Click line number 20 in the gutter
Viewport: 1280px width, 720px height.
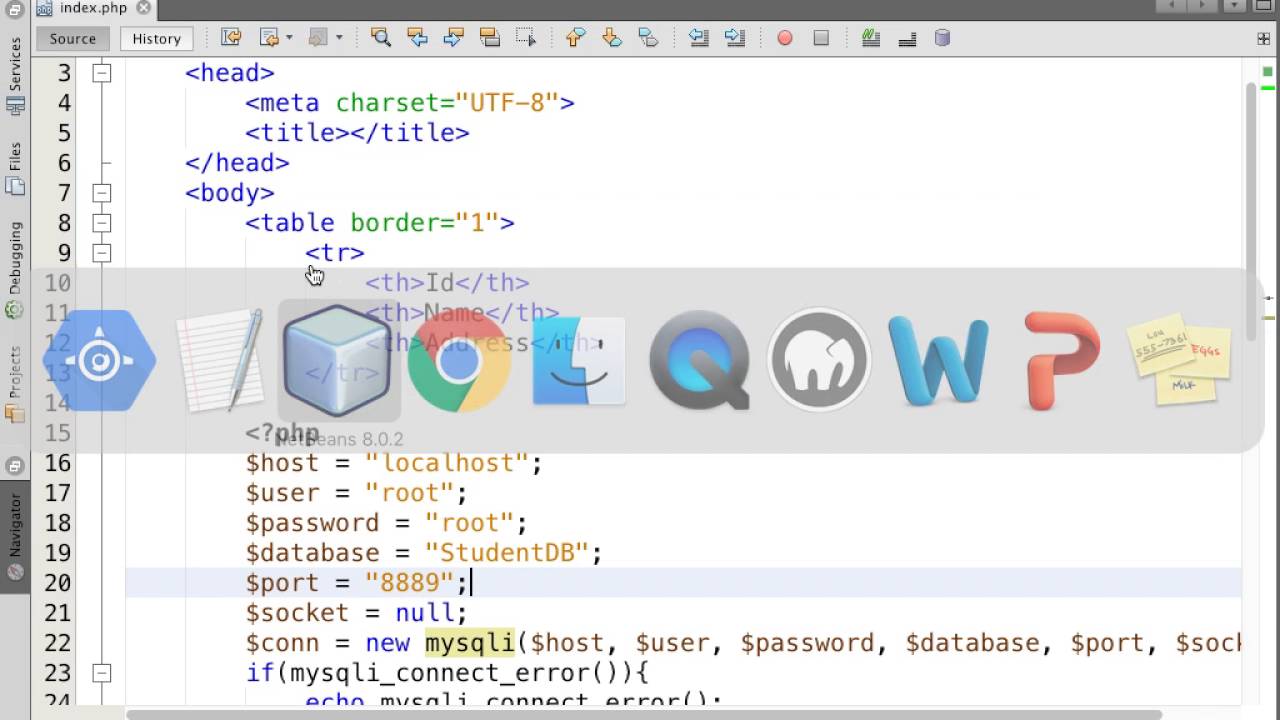58,583
